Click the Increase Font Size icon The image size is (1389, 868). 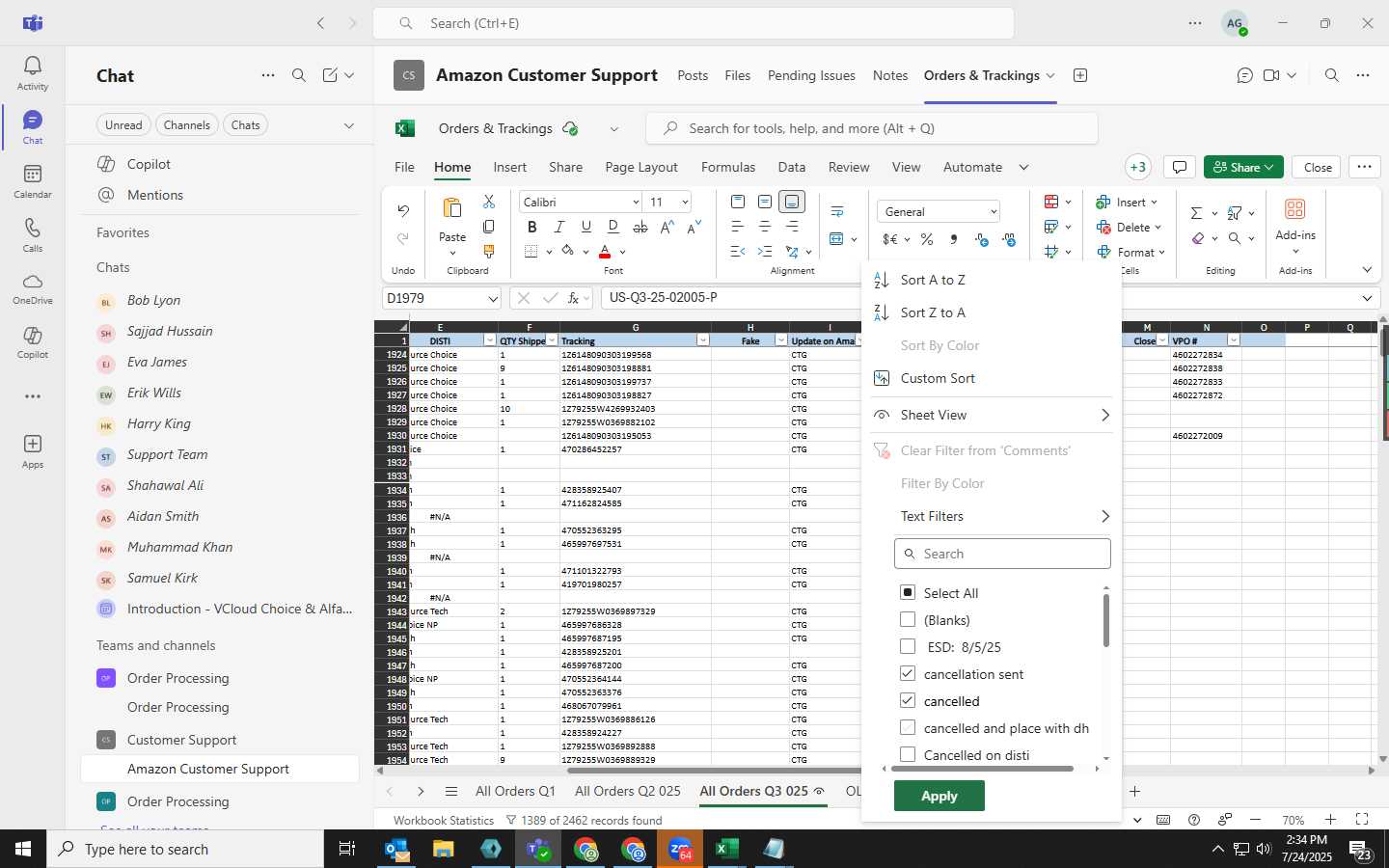click(x=667, y=227)
